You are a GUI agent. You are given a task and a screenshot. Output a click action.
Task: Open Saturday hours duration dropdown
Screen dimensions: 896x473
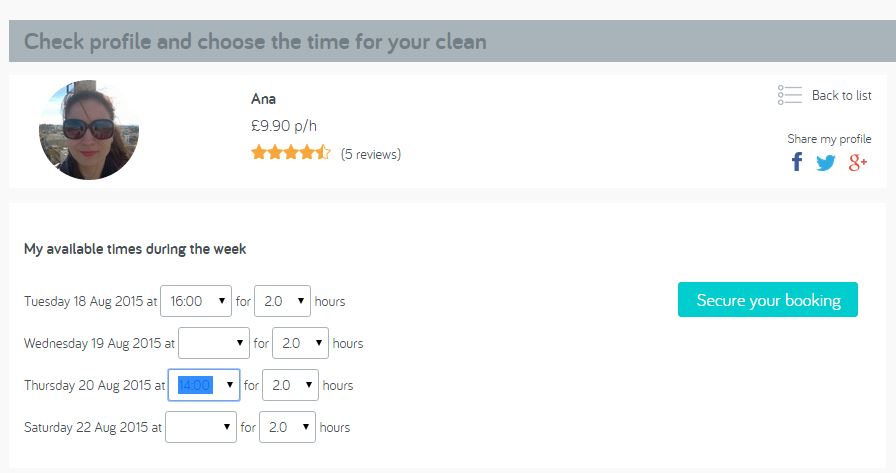[x=287, y=427]
